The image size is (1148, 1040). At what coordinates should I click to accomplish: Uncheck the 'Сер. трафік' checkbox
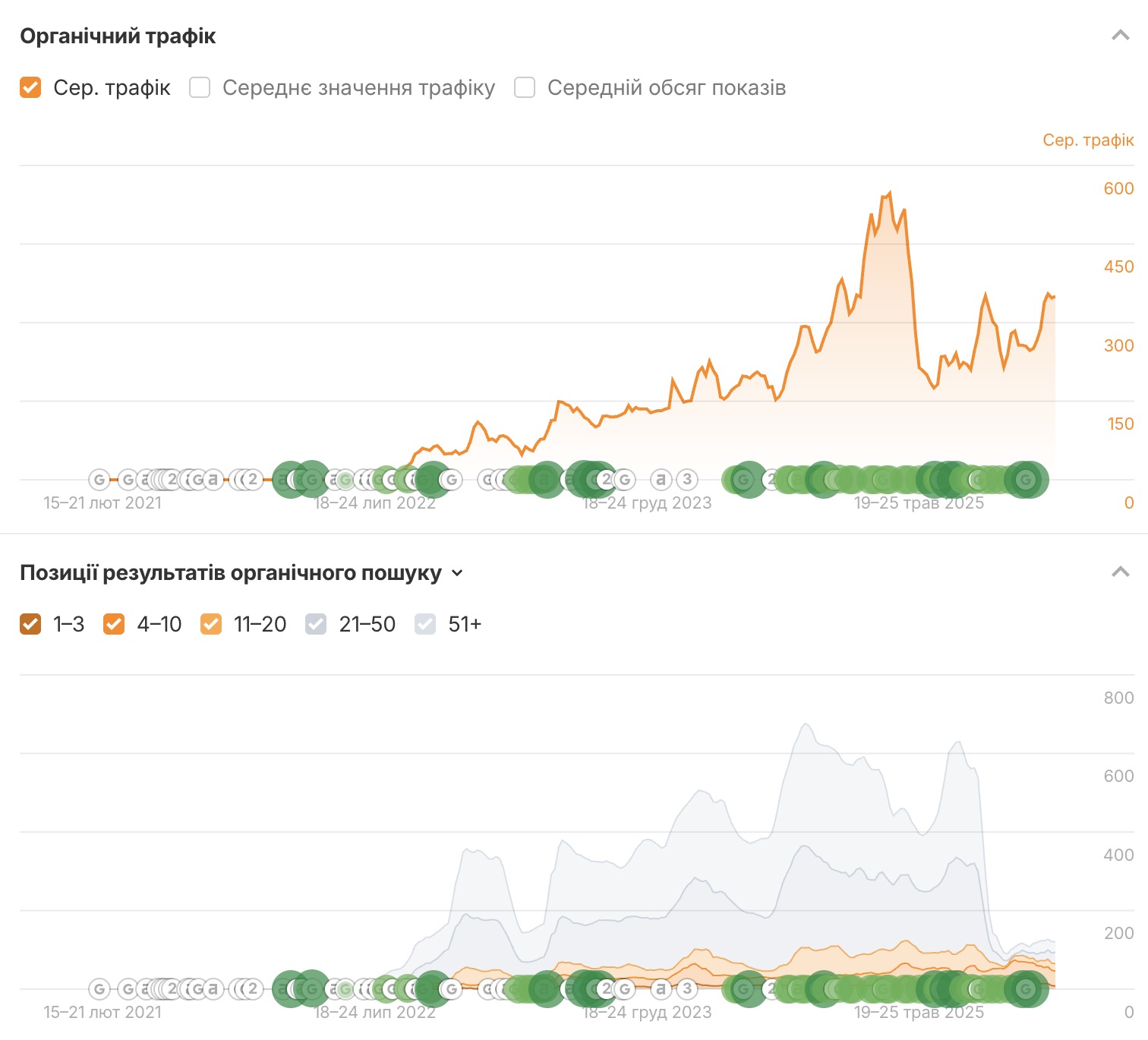(x=30, y=88)
